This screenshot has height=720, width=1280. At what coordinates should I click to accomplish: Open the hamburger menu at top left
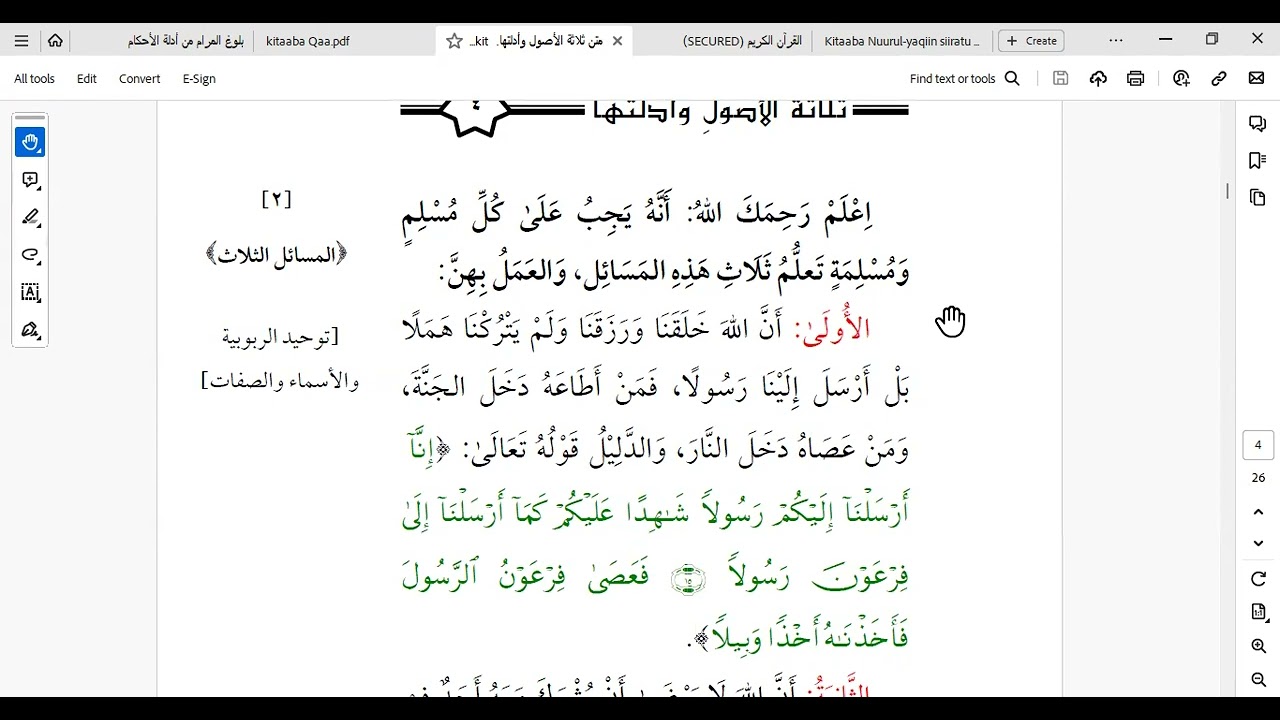[x=21, y=41]
